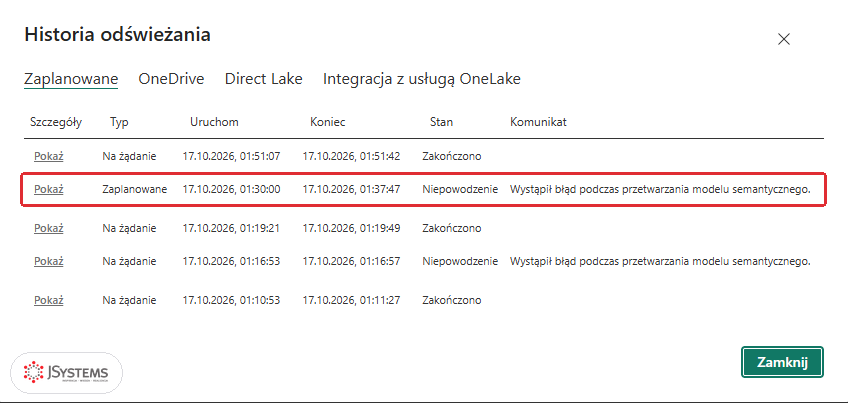Screen dimensions: 848x404
Task: Open Pokaż details for 01:16:53 refresh
Action: 49,261
